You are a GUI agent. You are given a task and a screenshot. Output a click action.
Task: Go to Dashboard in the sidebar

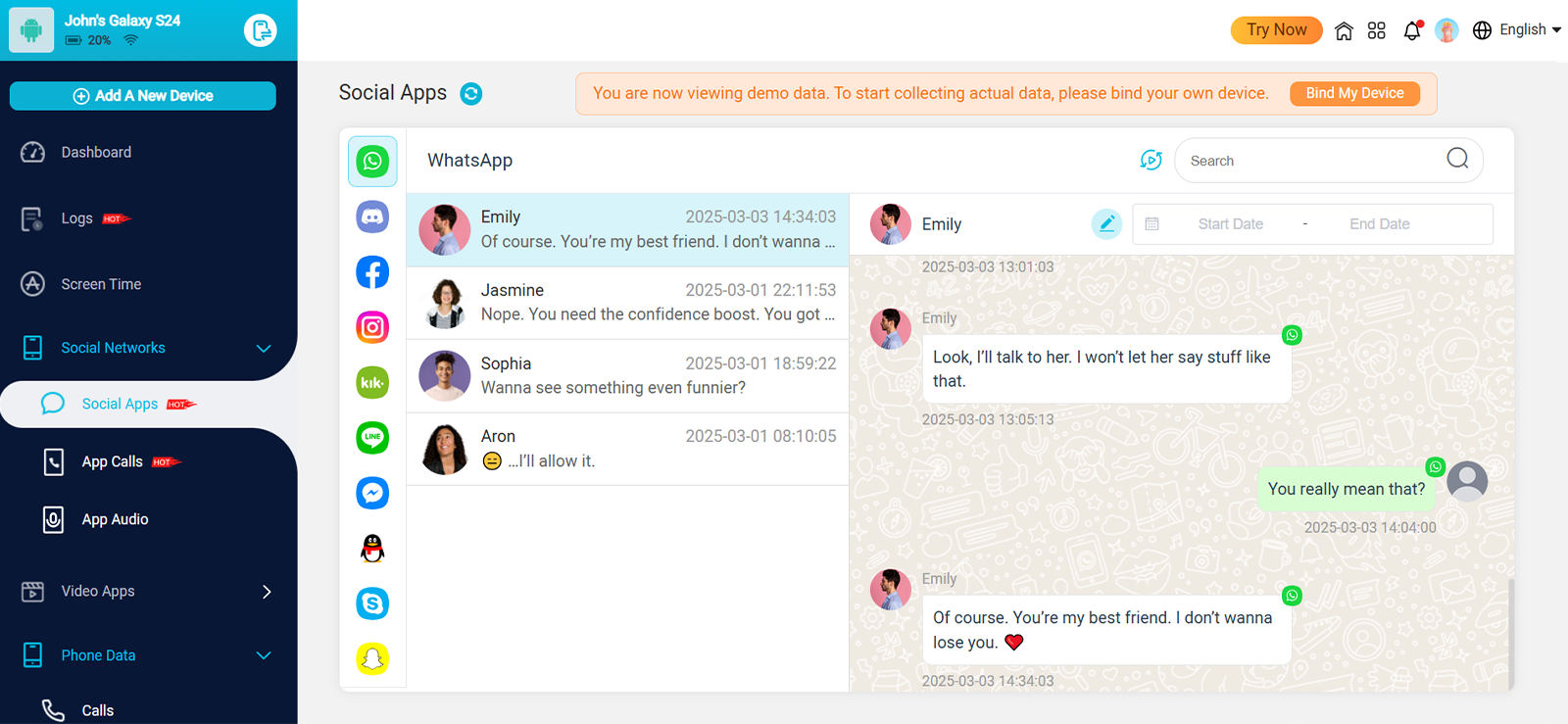(96, 153)
